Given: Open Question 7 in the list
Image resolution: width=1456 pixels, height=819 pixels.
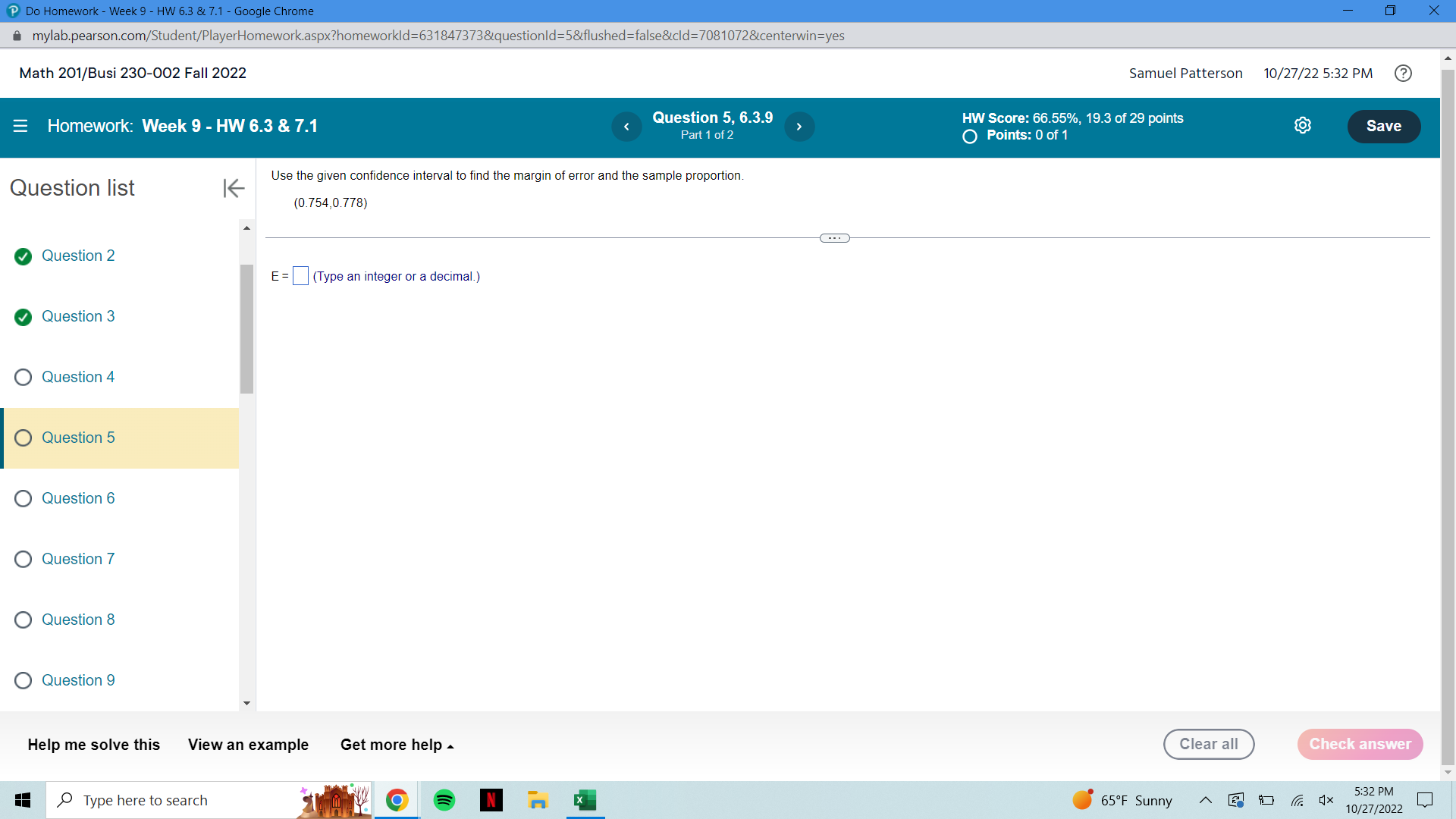Looking at the screenshot, I should (78, 559).
